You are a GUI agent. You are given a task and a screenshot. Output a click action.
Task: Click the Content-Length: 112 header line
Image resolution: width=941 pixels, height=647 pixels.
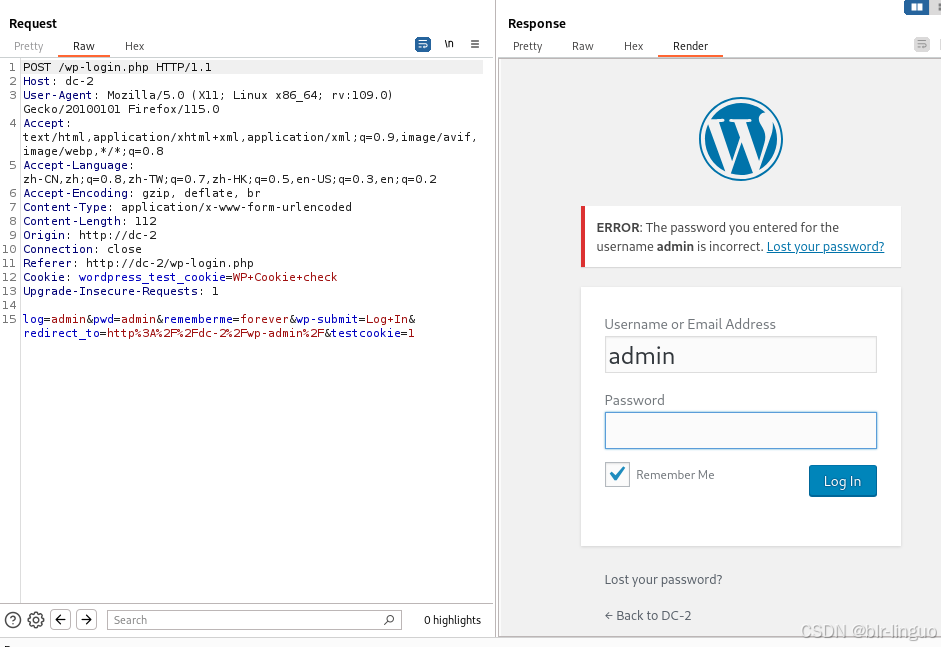(x=89, y=221)
